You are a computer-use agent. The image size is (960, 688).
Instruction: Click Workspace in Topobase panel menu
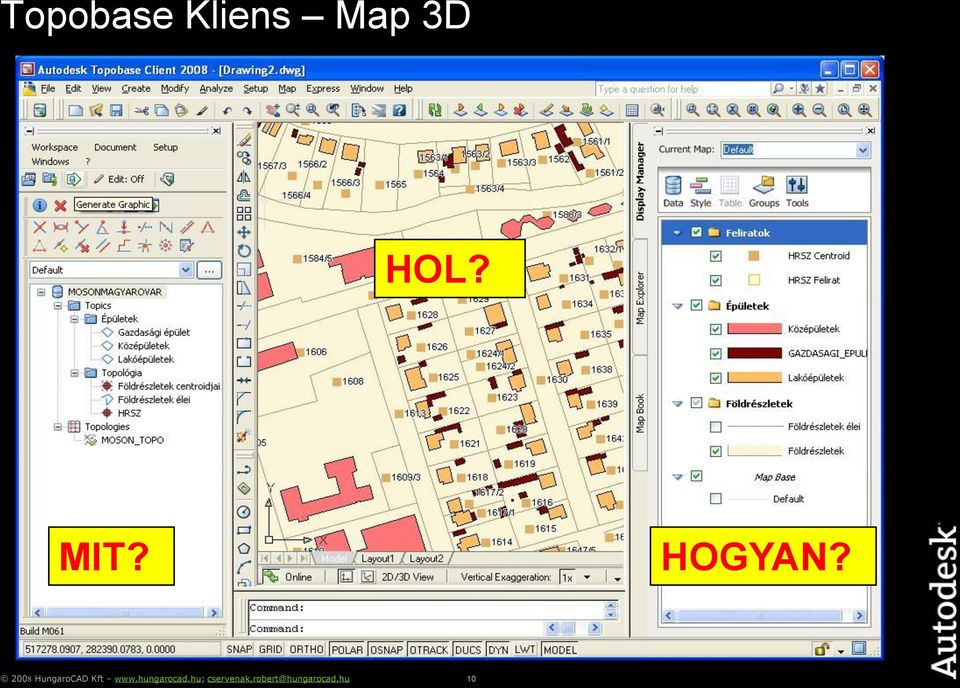pos(54,148)
